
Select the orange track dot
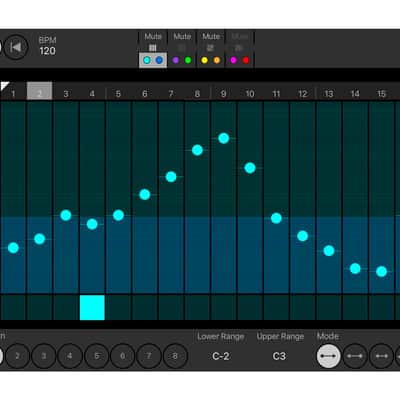coord(217,60)
